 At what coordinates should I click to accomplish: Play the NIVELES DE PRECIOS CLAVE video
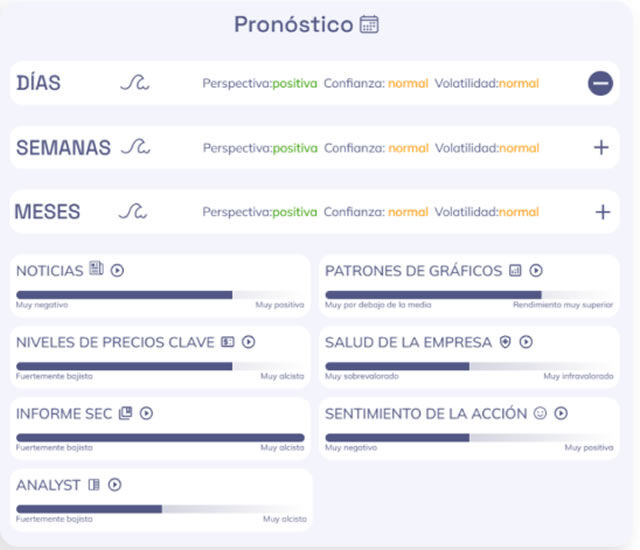pyautogui.click(x=249, y=342)
